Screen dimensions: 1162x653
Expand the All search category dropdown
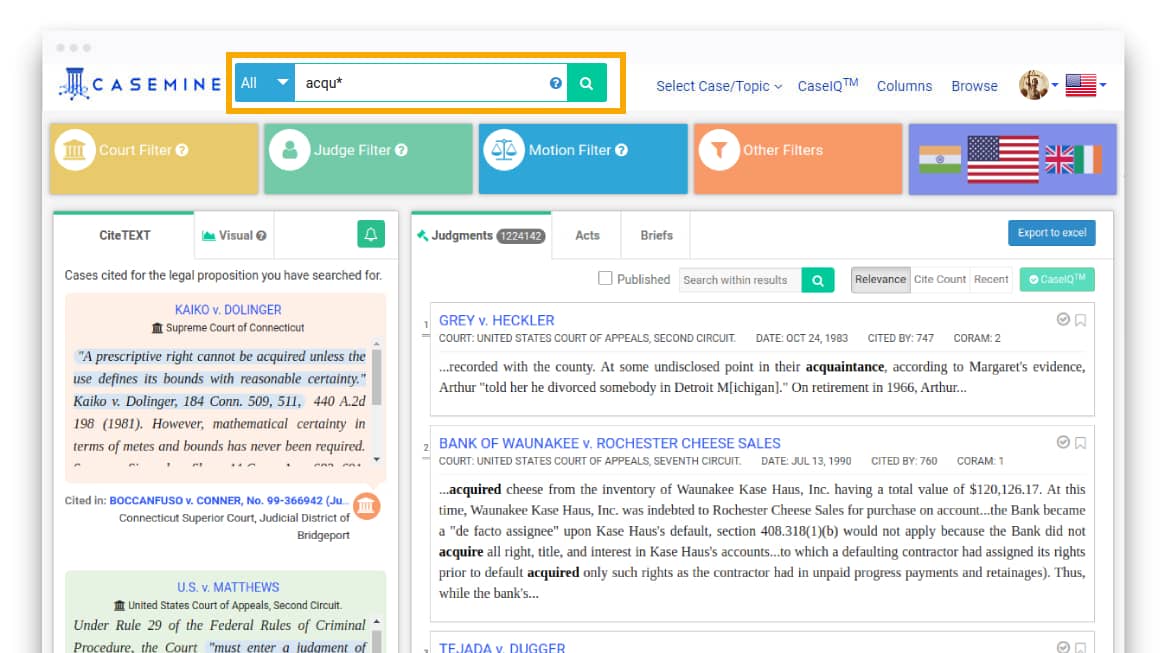[x=265, y=83]
